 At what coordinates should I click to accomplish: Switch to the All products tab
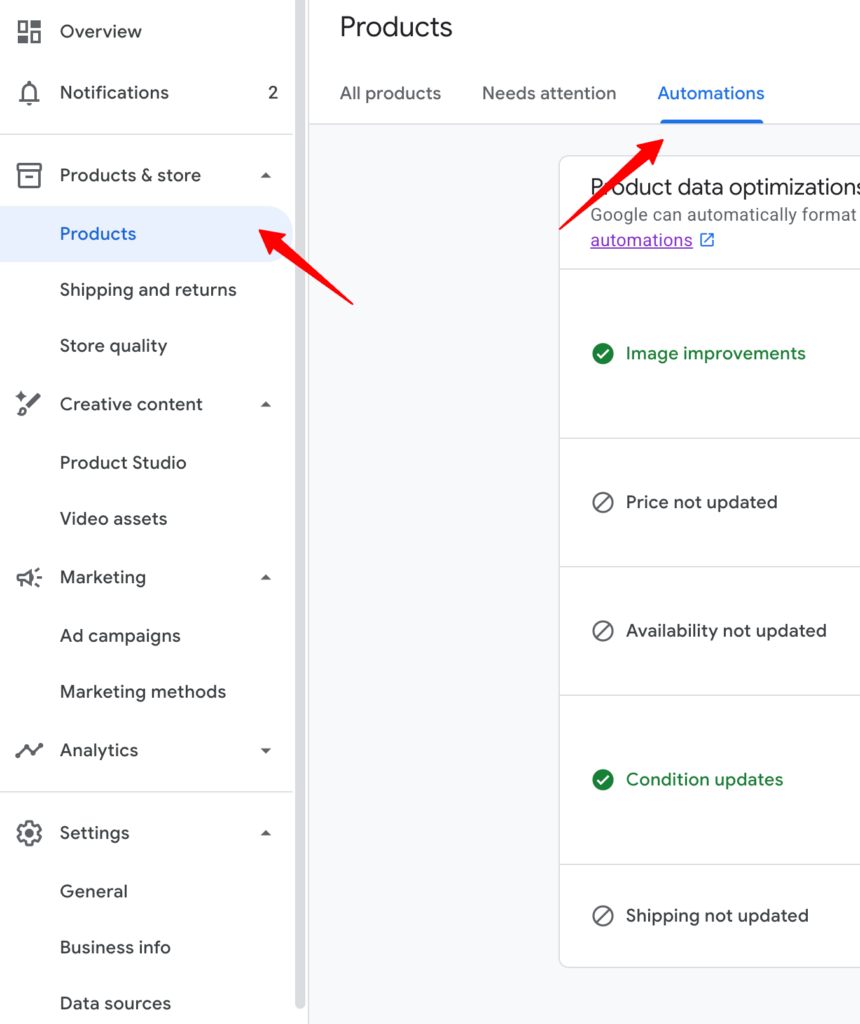pos(390,93)
